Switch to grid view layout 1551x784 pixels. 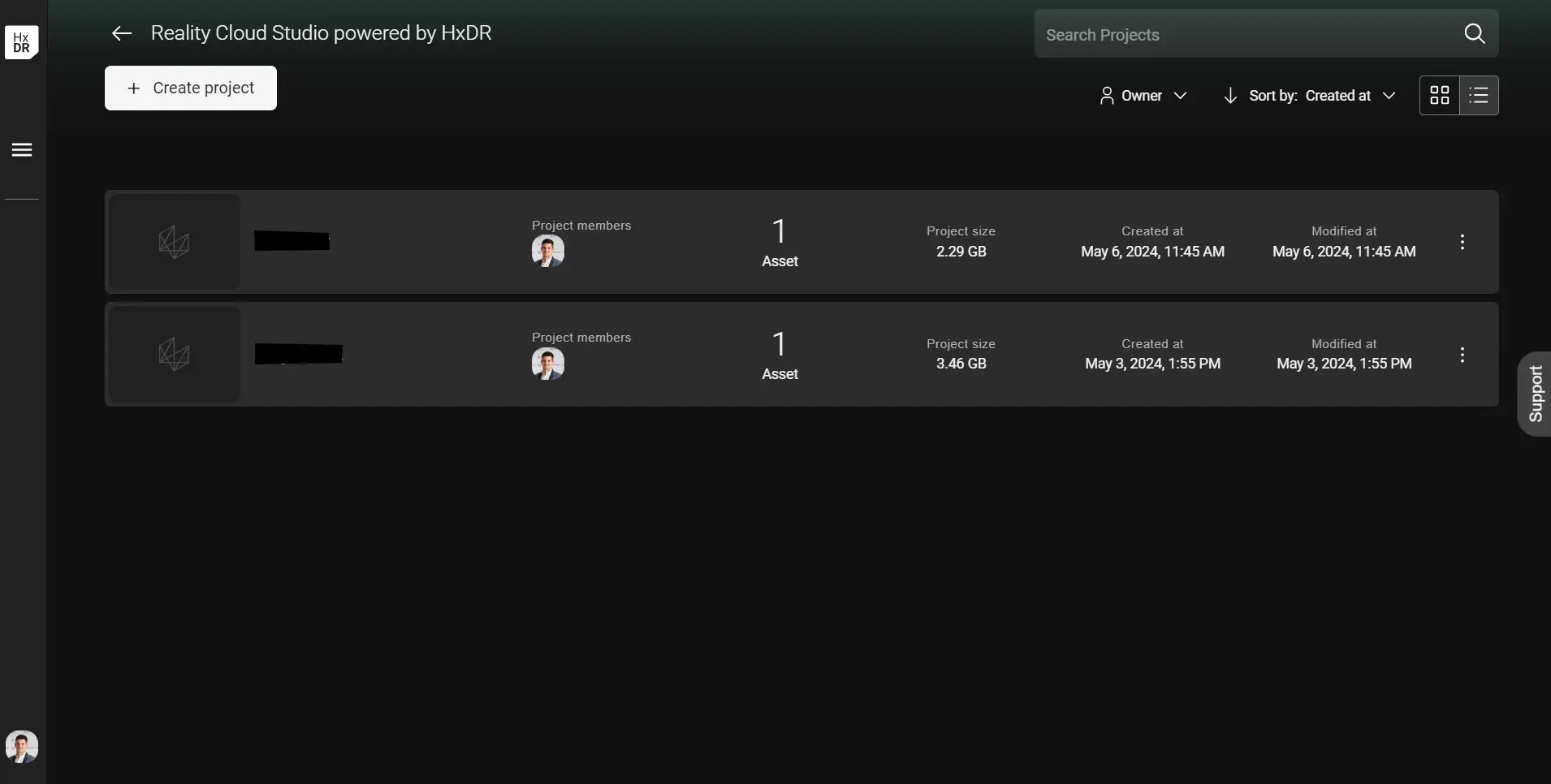(x=1439, y=96)
